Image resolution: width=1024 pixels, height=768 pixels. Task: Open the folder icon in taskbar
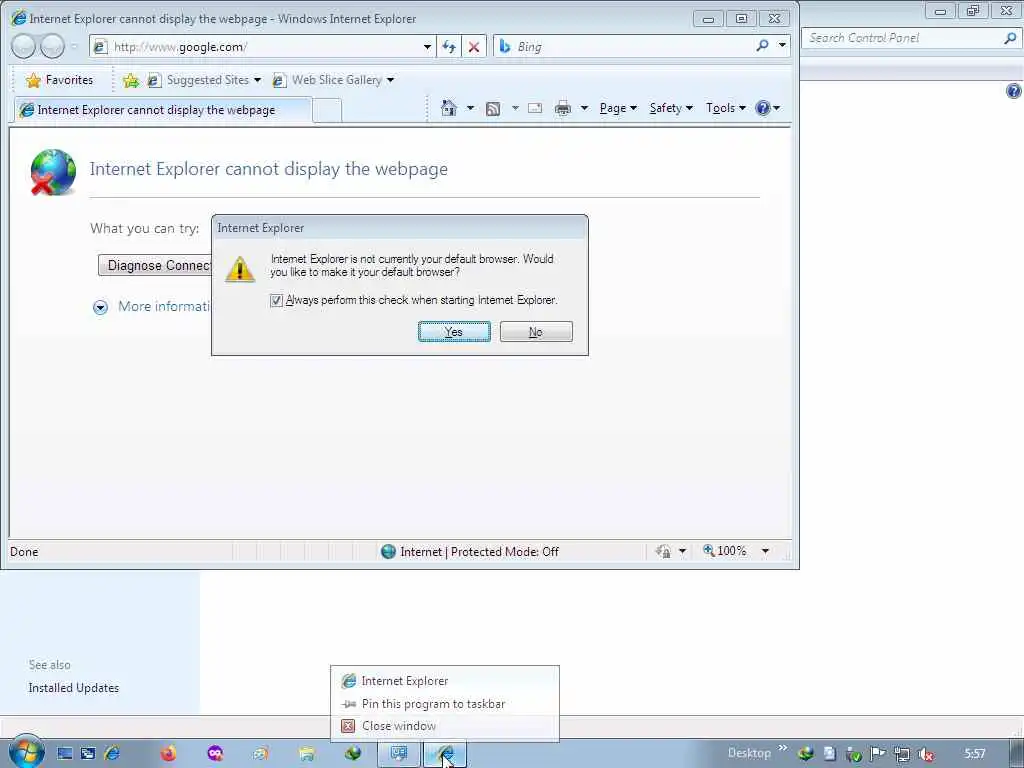(x=306, y=754)
